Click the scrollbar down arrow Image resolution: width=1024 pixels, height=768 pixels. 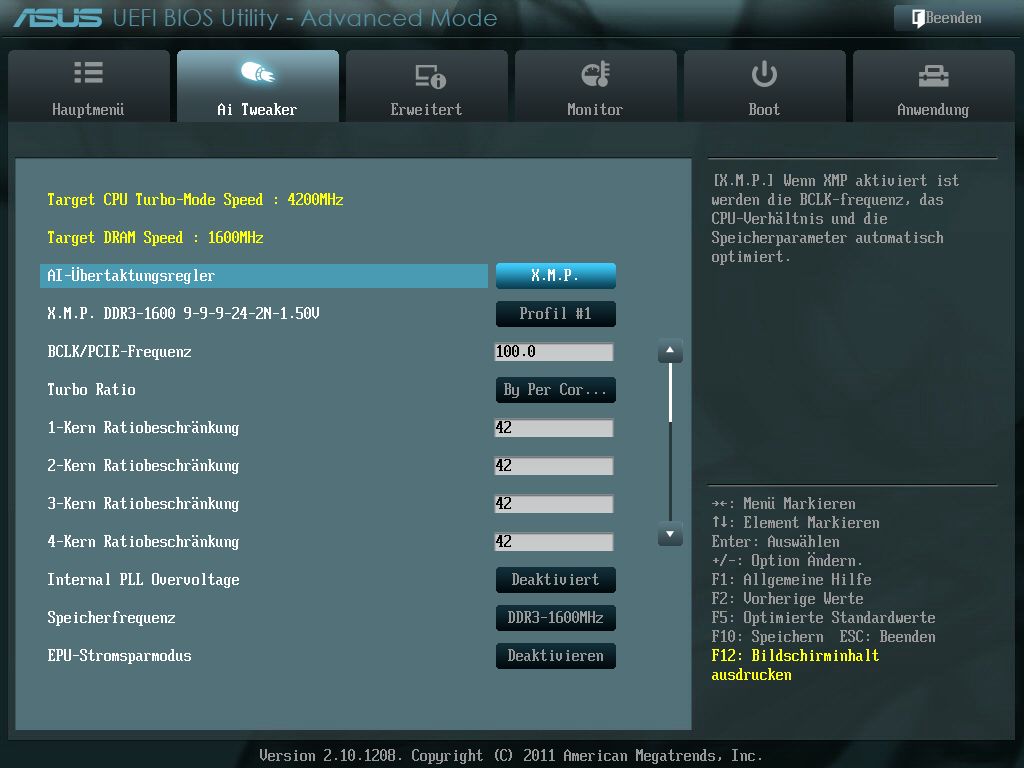(670, 534)
